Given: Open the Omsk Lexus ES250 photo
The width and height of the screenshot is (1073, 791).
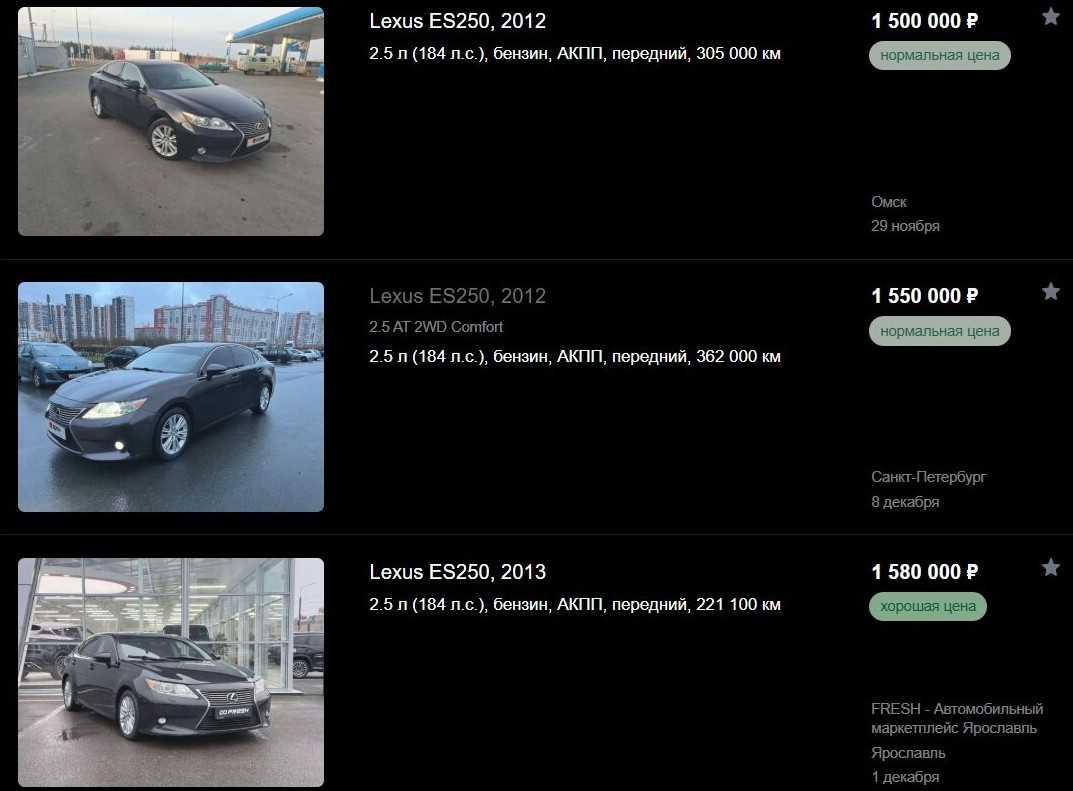Looking at the screenshot, I should tap(170, 122).
